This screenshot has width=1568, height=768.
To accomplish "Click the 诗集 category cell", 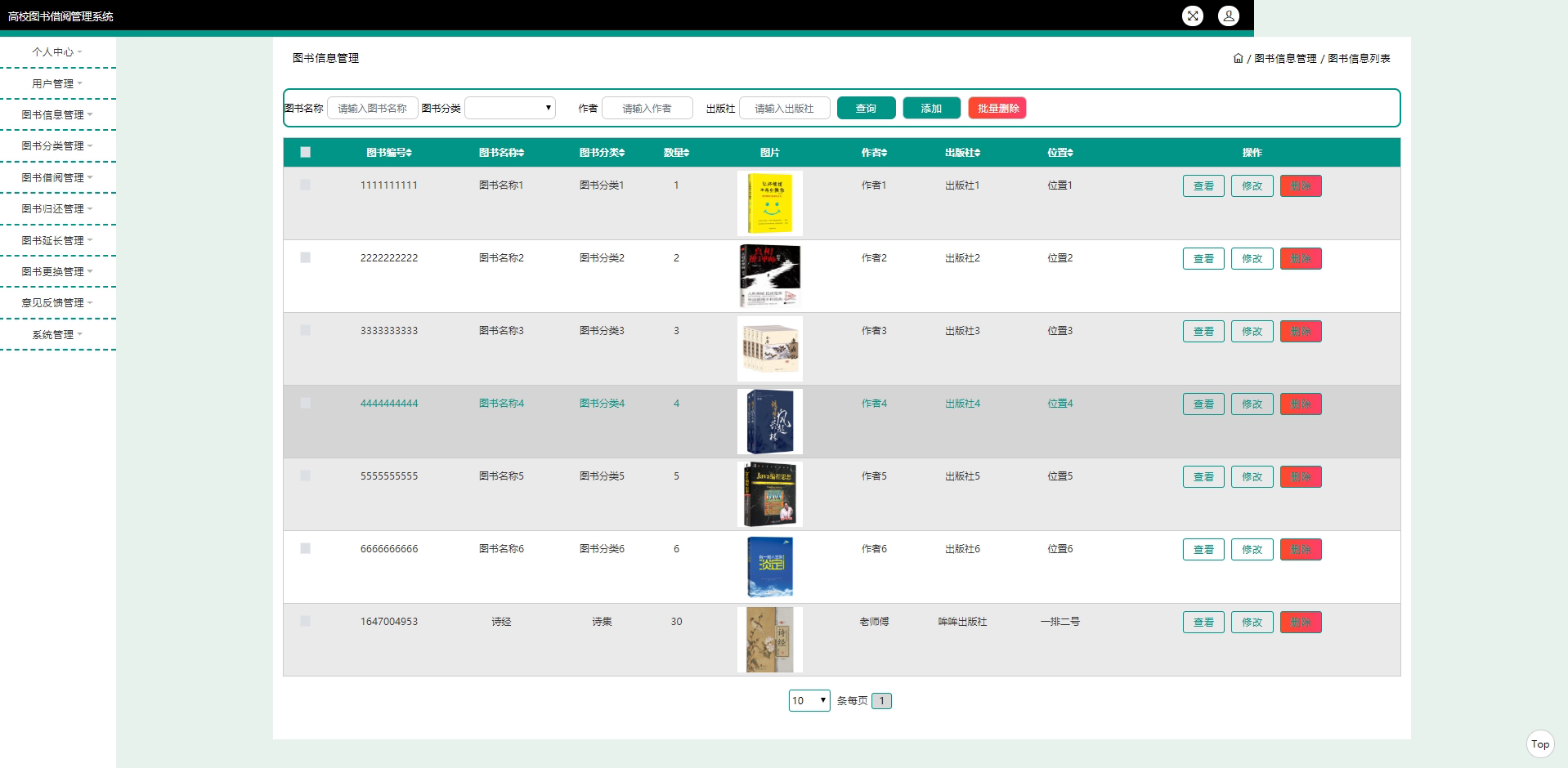I will (x=602, y=622).
